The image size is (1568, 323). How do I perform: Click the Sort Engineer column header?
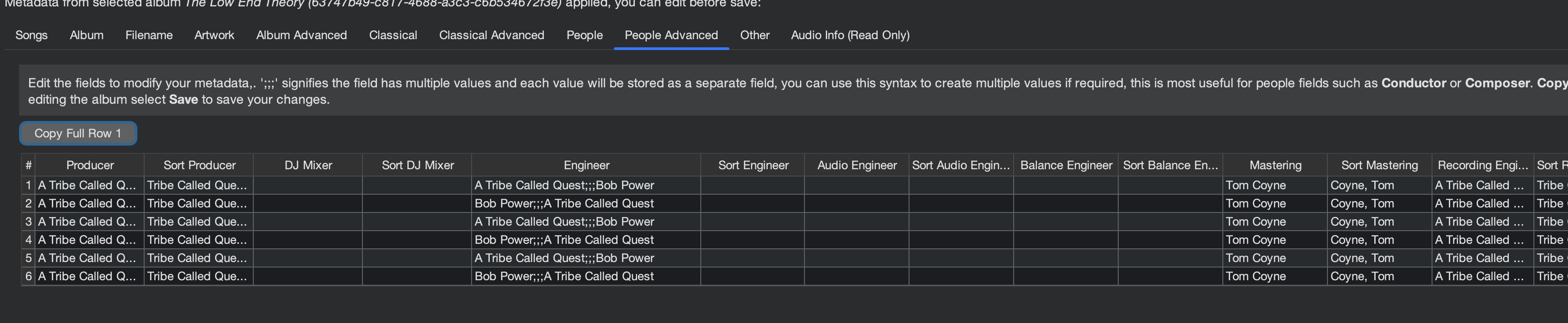pyautogui.click(x=753, y=165)
